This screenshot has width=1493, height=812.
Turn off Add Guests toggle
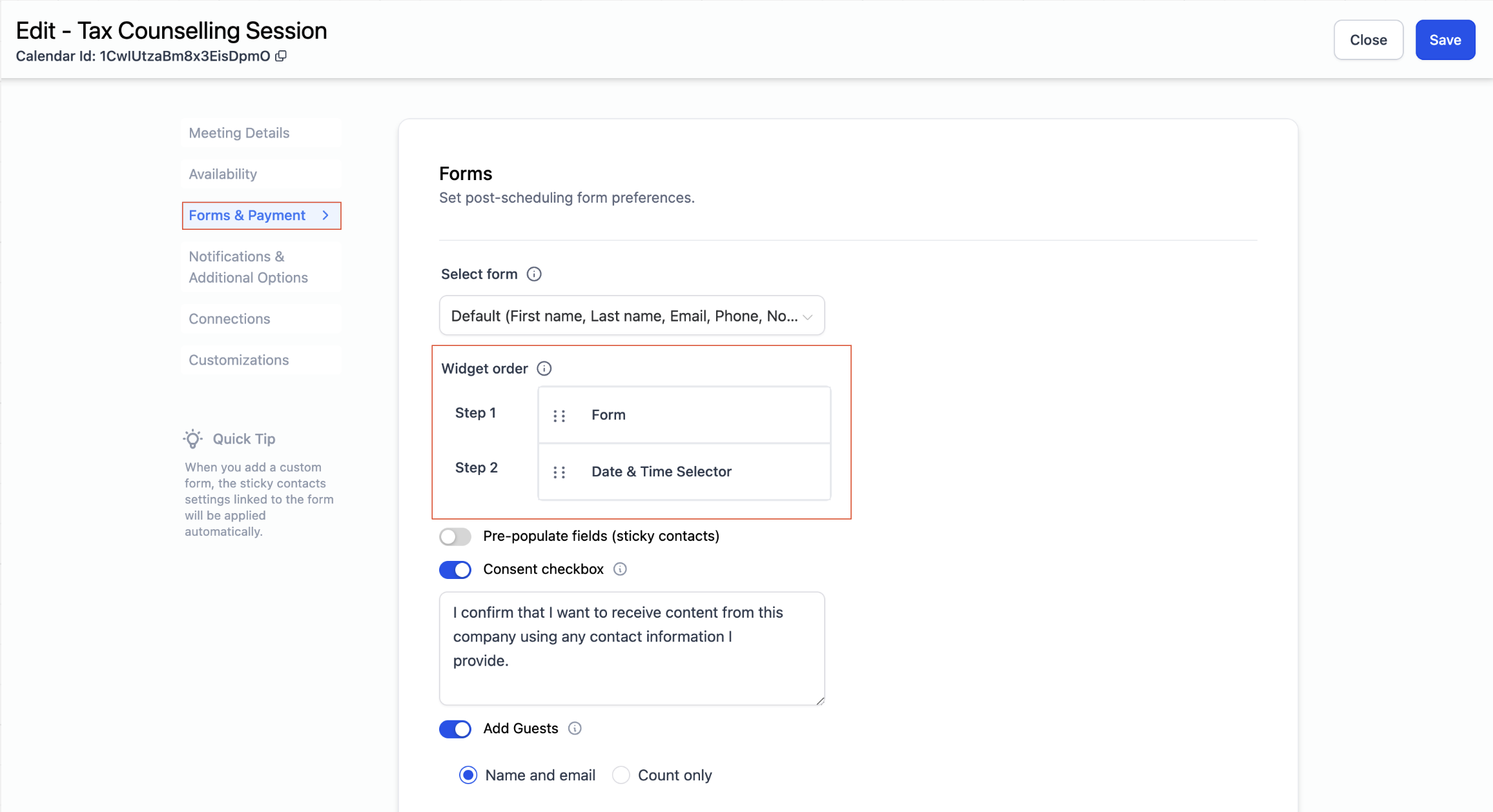(455, 729)
